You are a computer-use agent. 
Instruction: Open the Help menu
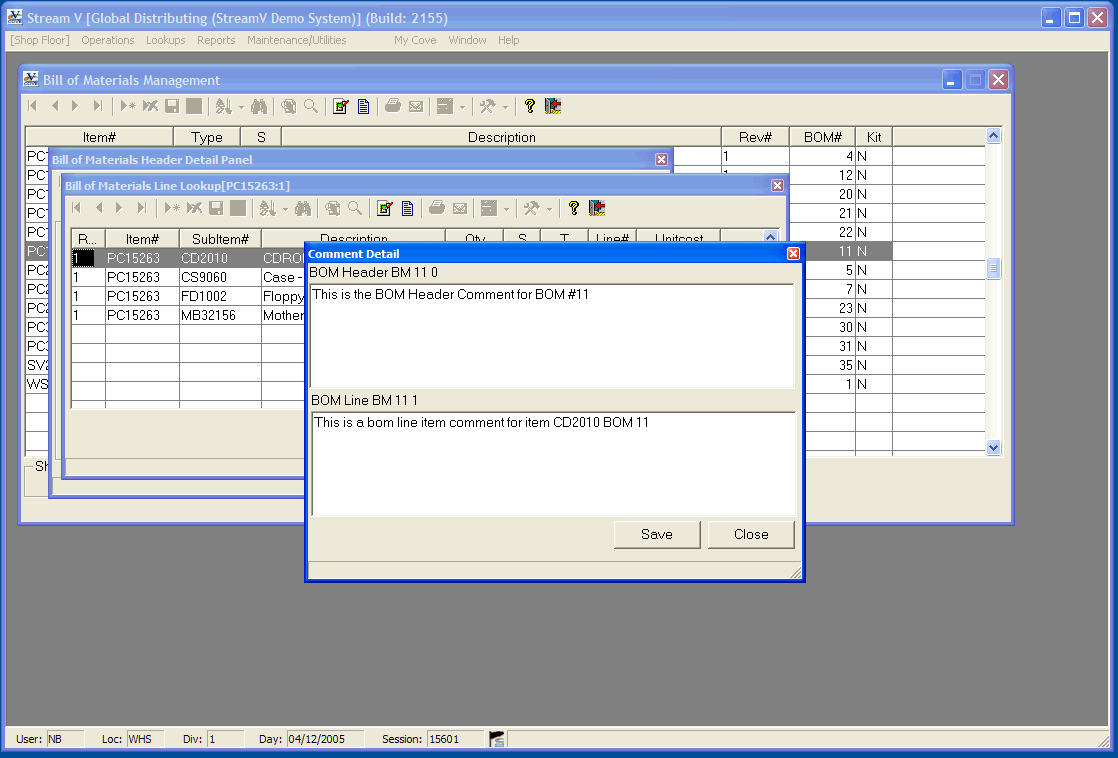508,41
